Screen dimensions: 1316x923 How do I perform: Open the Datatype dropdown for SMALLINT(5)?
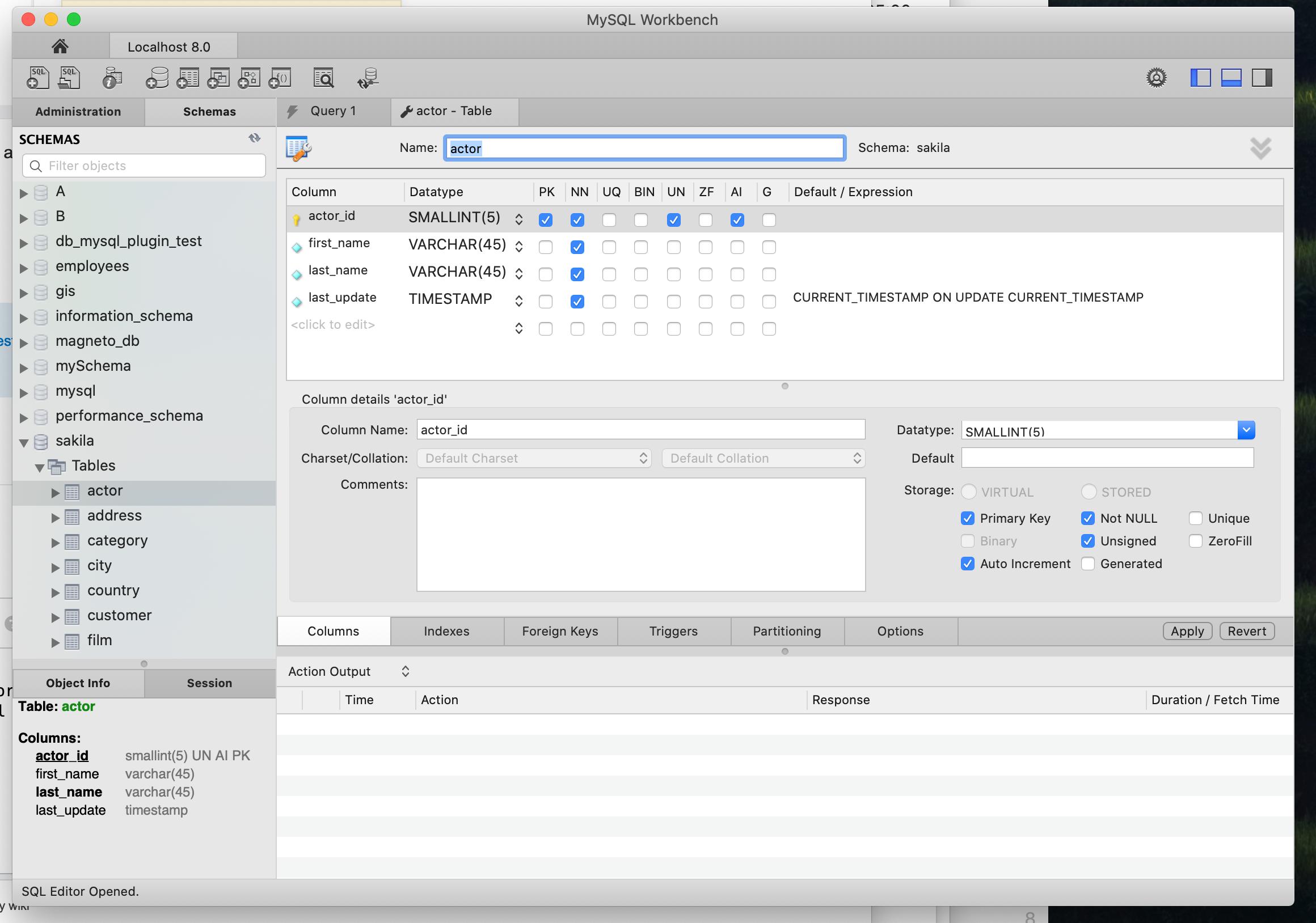1246,430
